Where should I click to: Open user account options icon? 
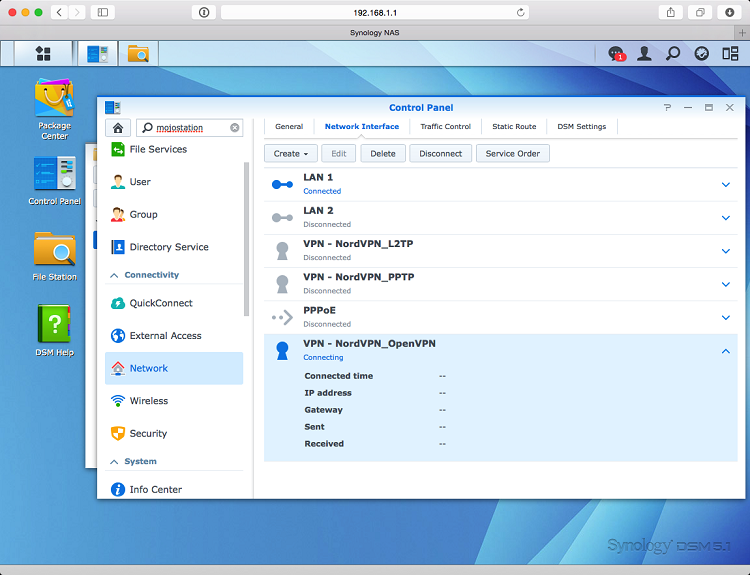(645, 53)
